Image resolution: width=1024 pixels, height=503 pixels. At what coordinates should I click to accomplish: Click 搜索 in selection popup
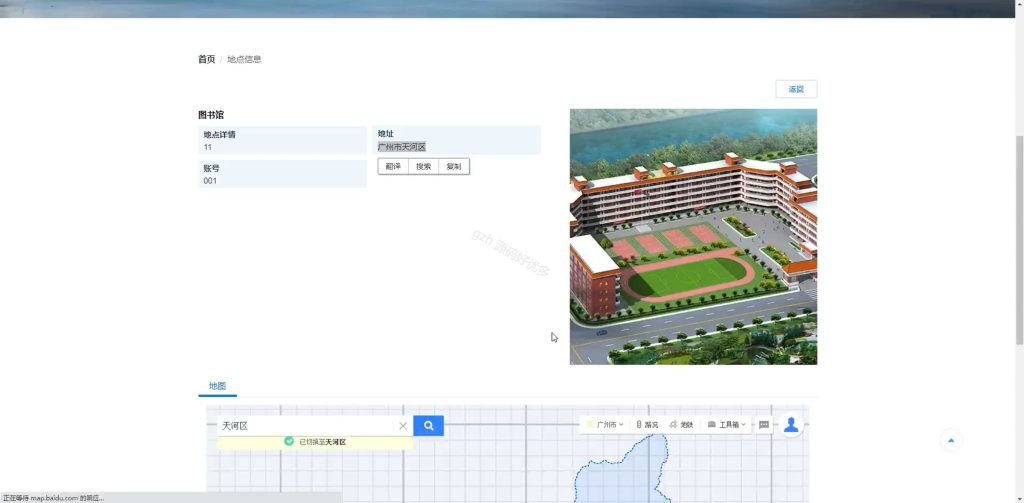click(423, 167)
